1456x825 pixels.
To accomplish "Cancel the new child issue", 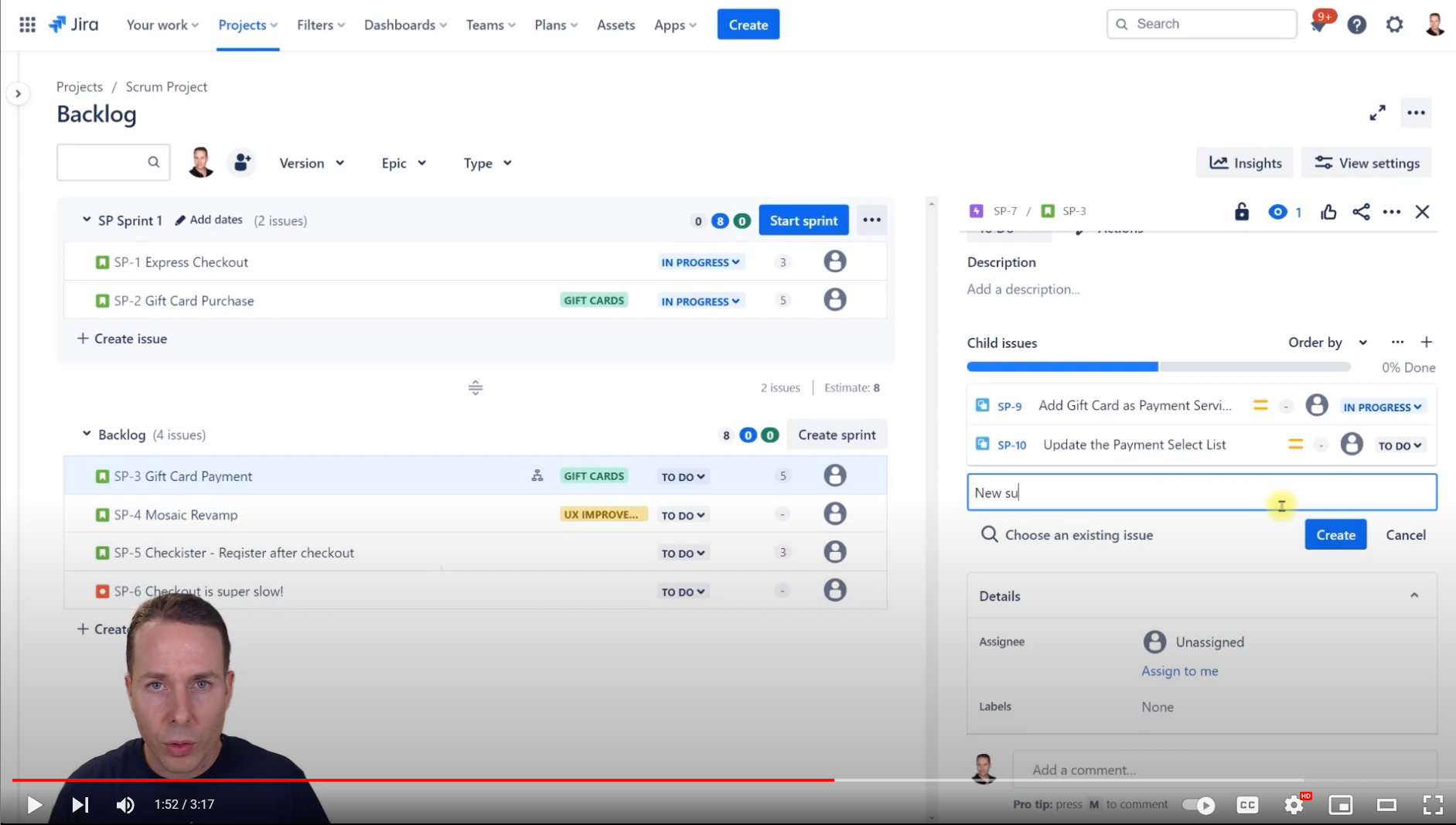I will click(1406, 535).
